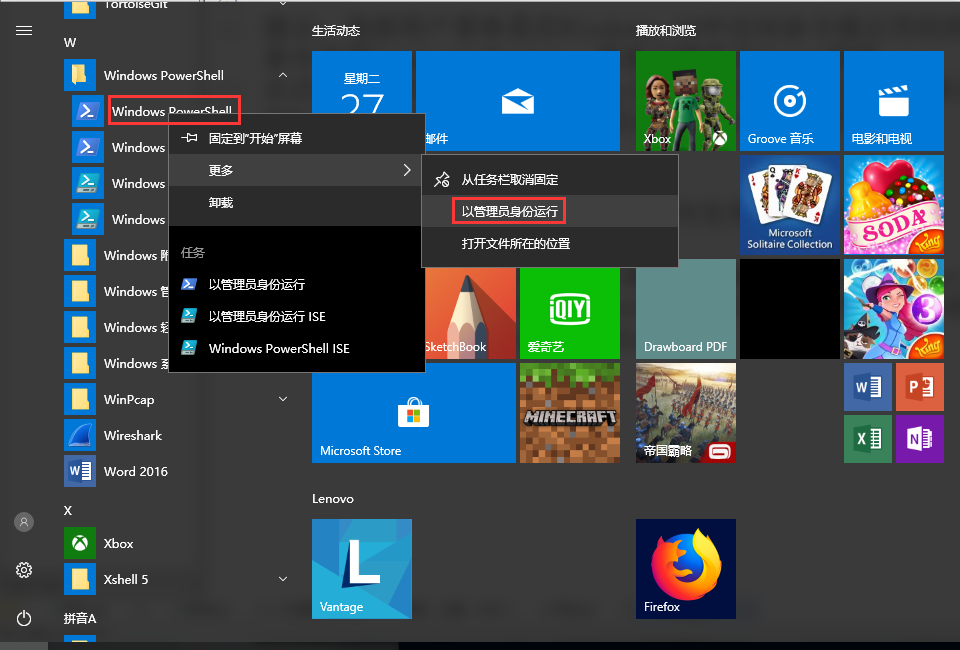This screenshot has height=650, width=960.
Task: Click the Excel small tile
Action: click(867, 438)
